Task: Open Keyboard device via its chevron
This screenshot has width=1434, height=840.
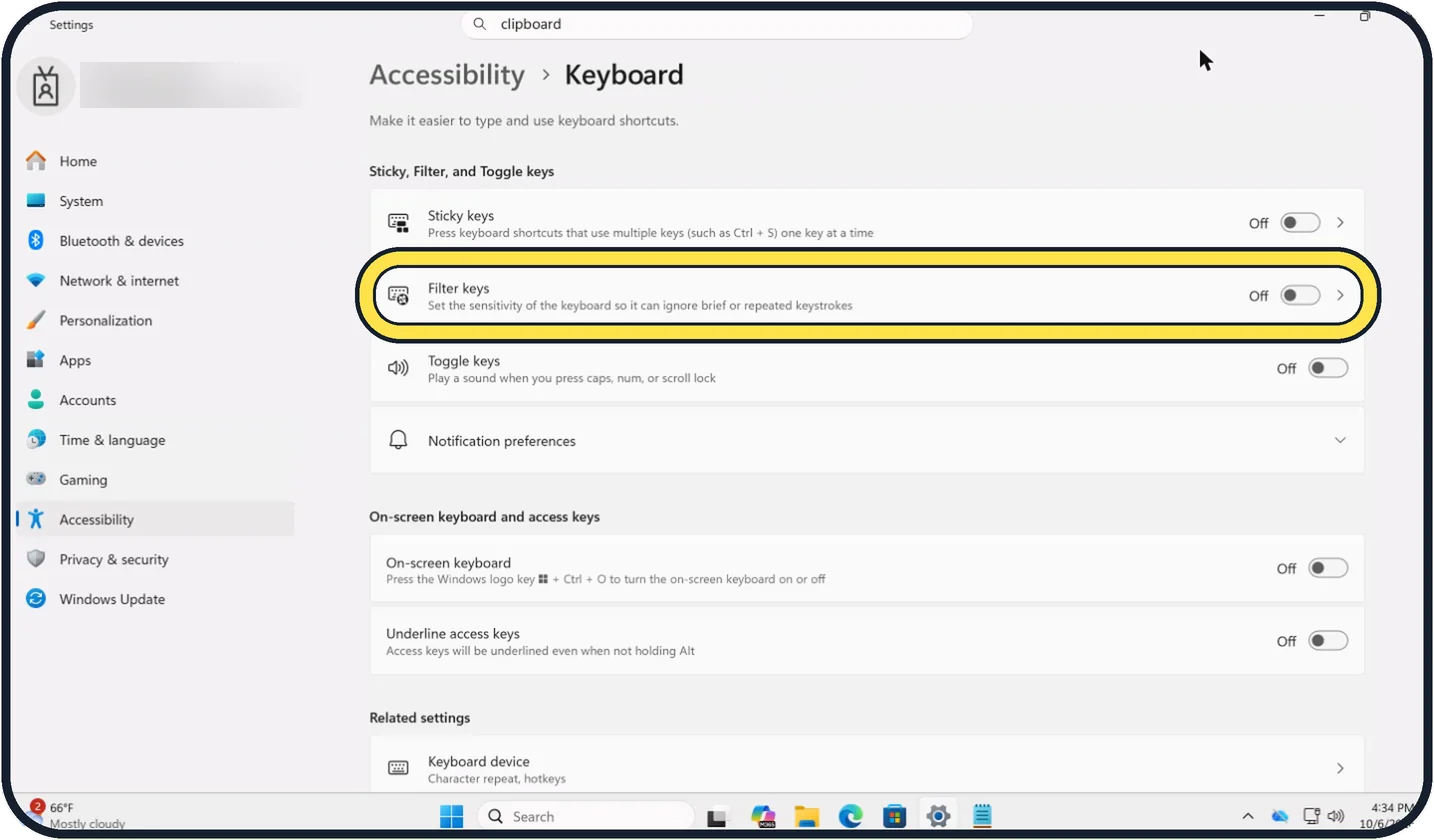Action: pos(1341,768)
